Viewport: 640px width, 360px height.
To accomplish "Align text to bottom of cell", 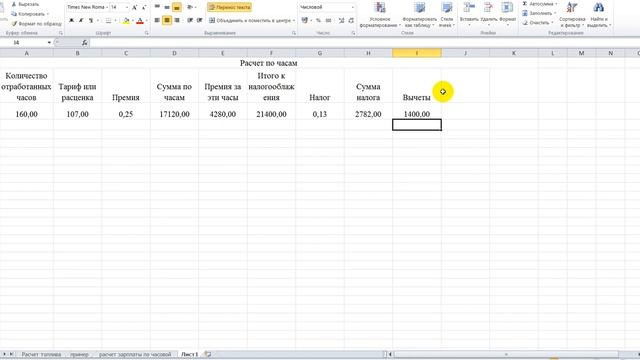I will tap(177, 7).
